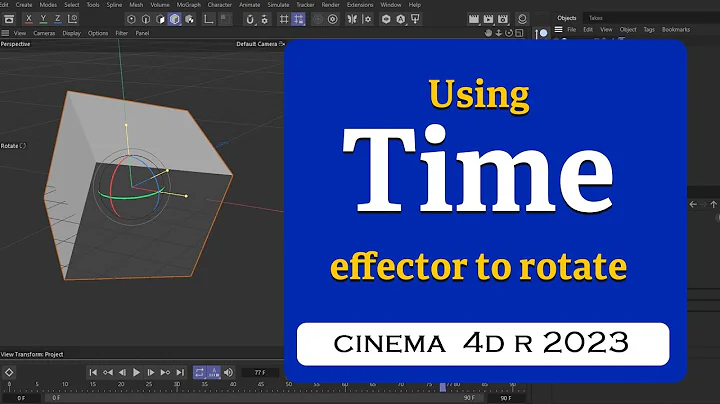720x404 pixels.
Task: Click the hexagon object icon
Action: (x=386, y=19)
